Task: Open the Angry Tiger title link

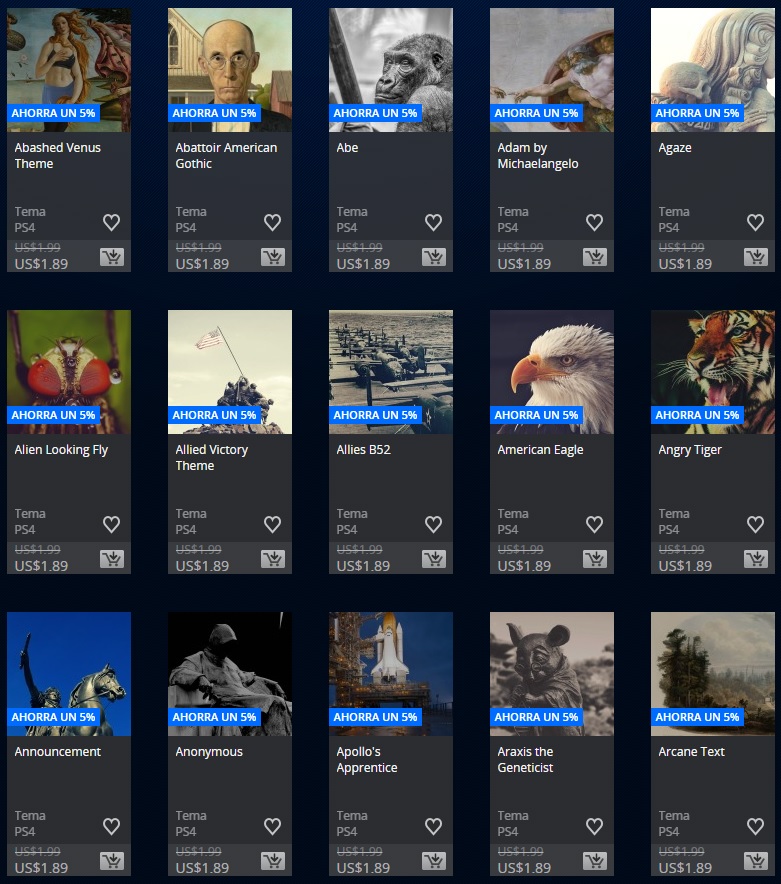Action: pos(690,450)
